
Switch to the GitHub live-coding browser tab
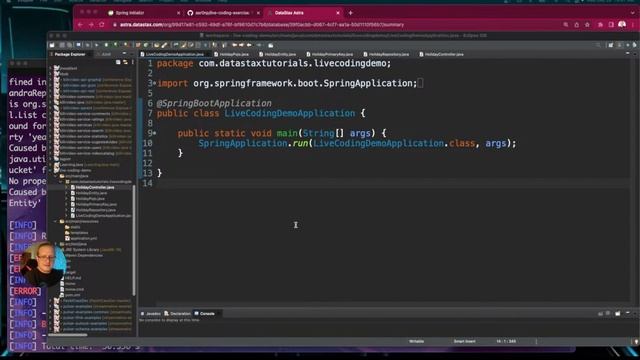[x=222, y=13]
